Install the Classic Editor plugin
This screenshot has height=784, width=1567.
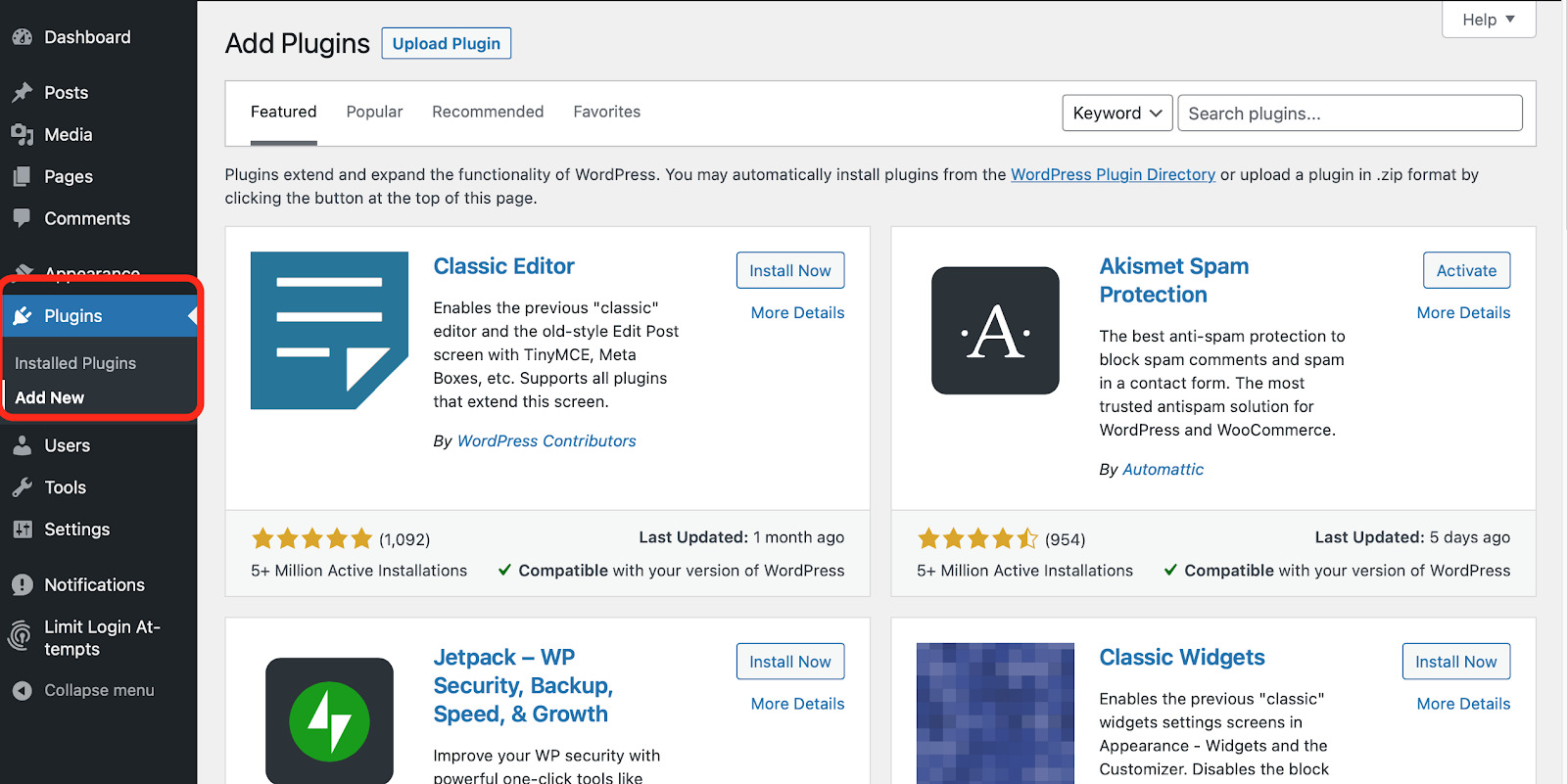point(789,271)
